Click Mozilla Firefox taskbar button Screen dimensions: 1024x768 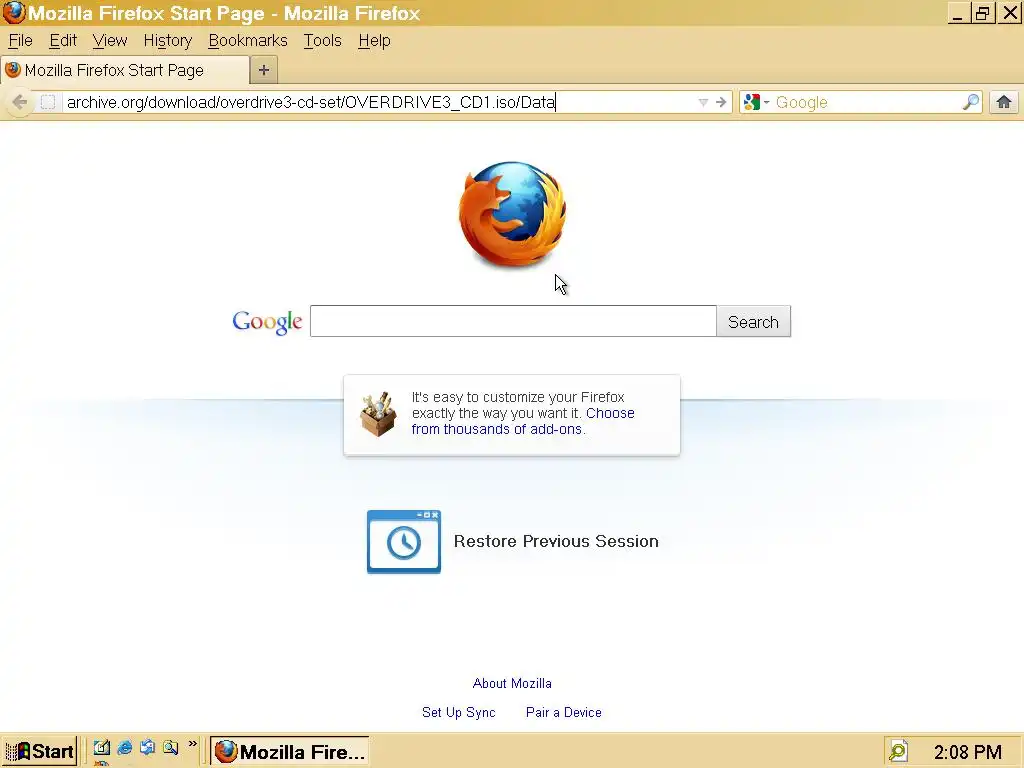click(289, 751)
